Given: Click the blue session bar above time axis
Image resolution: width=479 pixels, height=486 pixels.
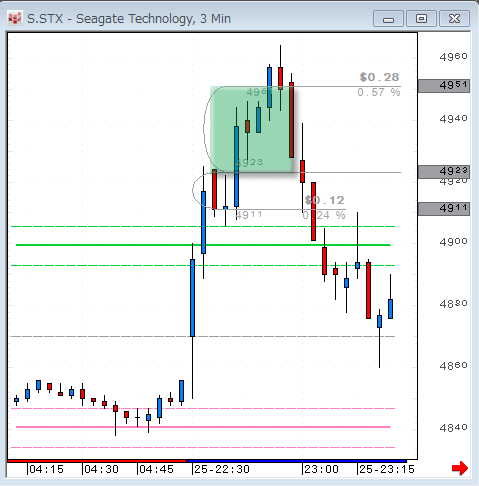Looking at the screenshot, I should 297,461.
